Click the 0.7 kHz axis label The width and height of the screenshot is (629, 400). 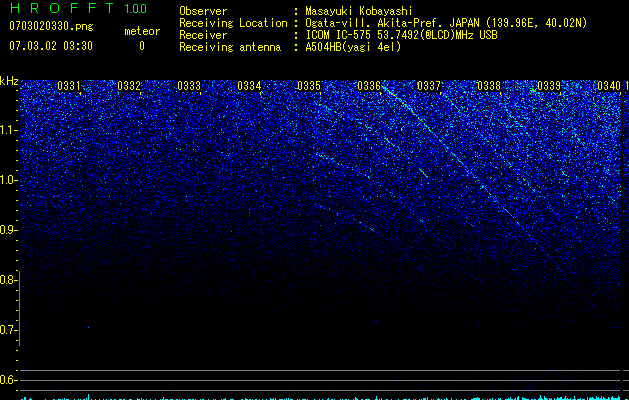(8, 330)
